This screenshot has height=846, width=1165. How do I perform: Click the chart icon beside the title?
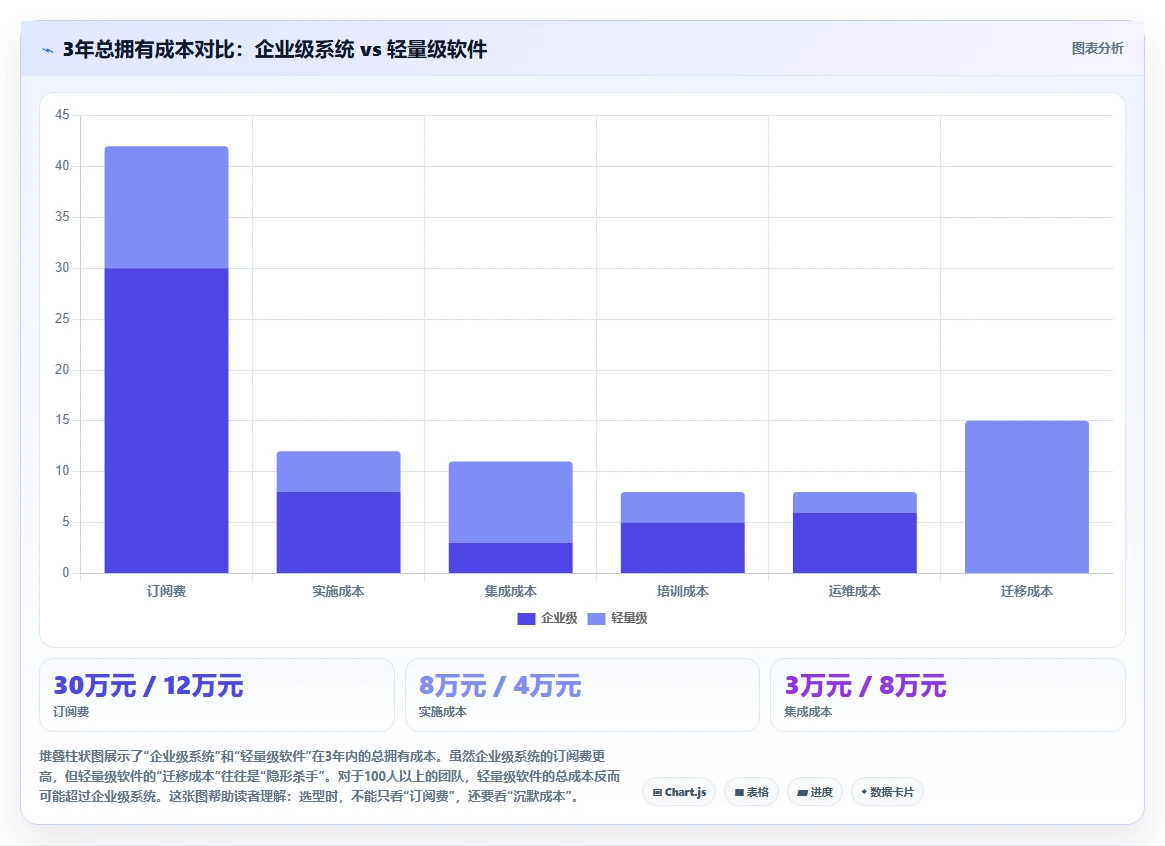point(48,50)
